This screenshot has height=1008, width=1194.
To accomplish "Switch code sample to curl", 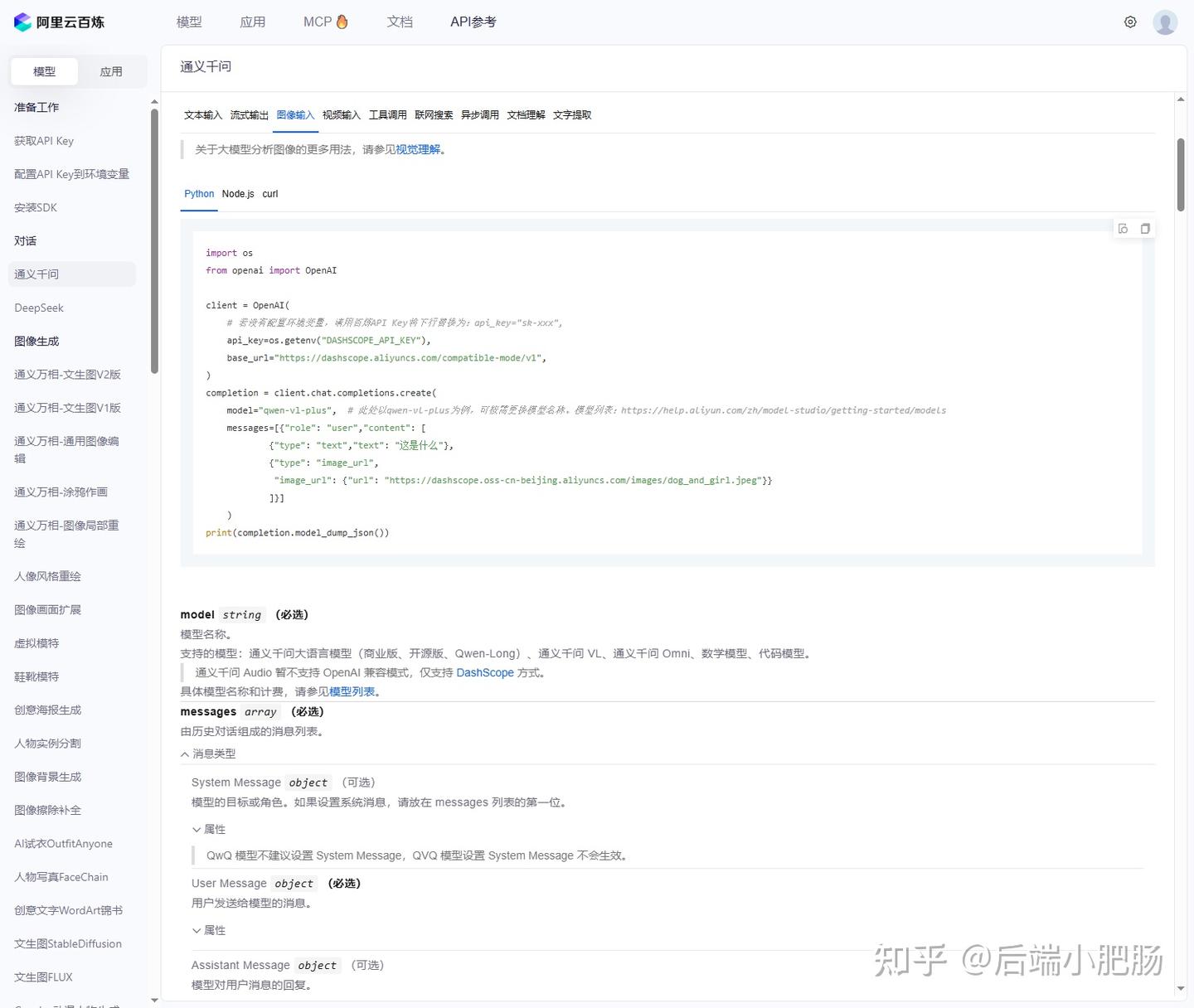I will [x=270, y=194].
